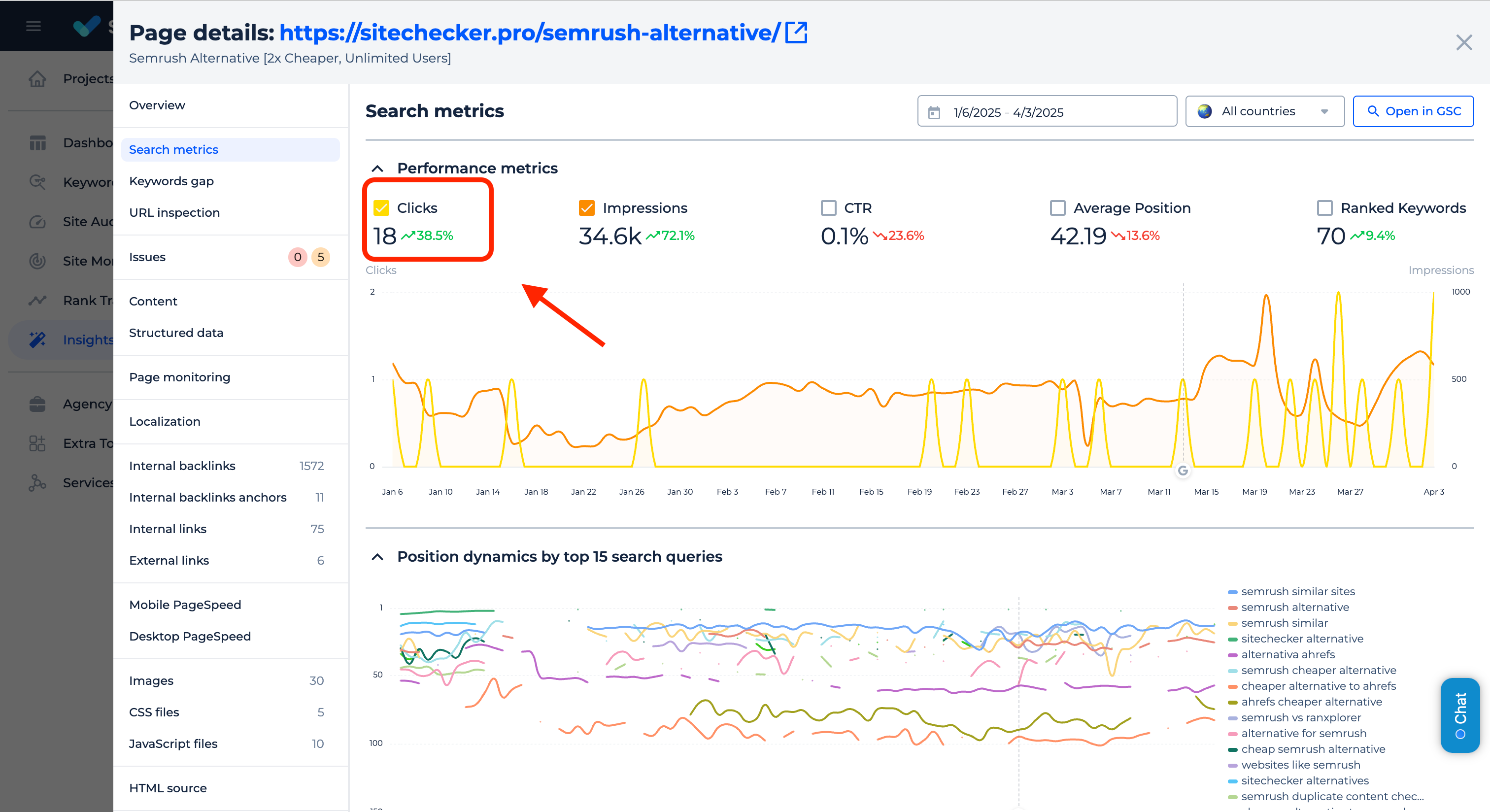Open HTML source

tap(168, 788)
